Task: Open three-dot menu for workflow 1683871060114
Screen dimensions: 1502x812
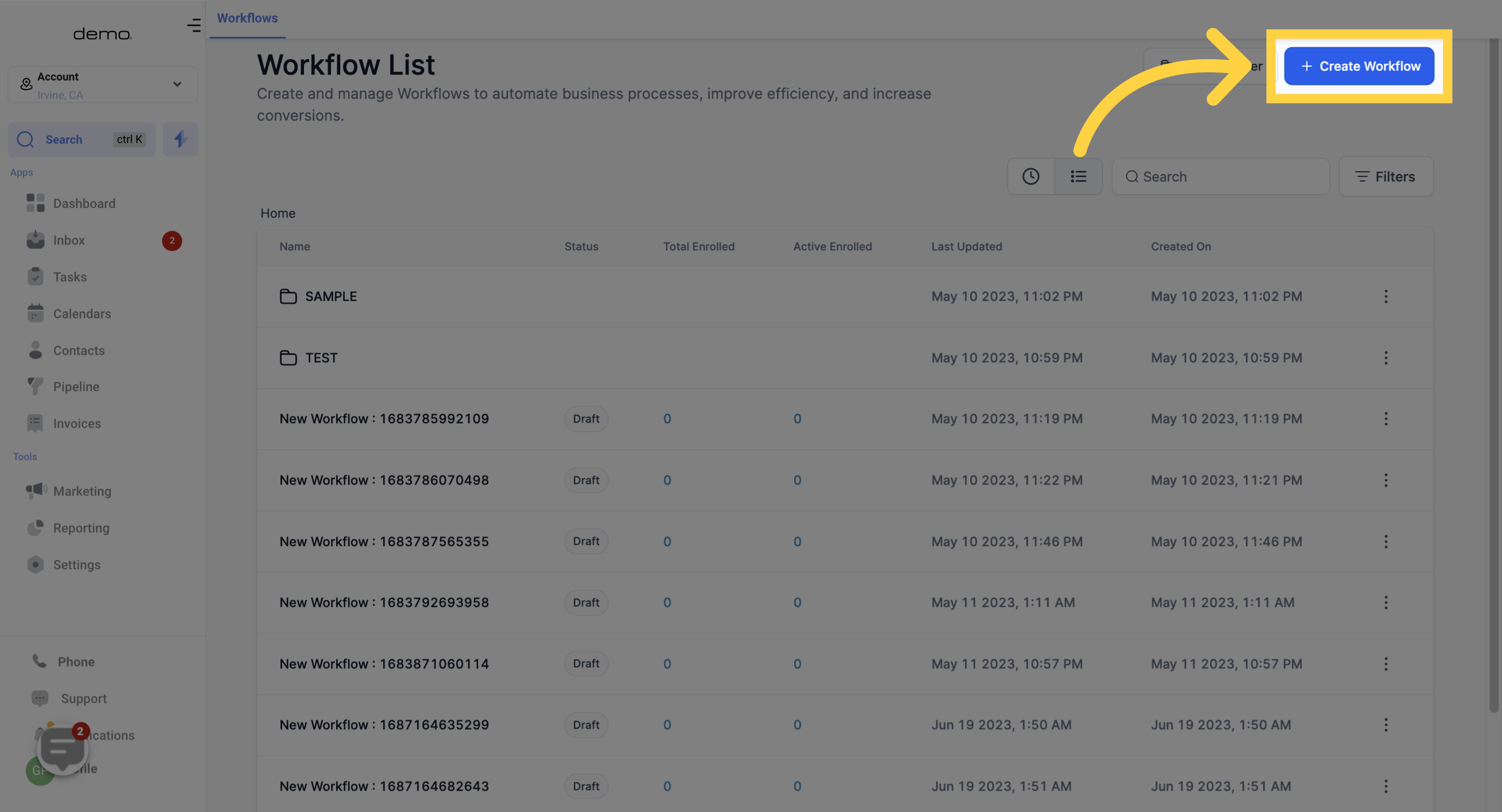Action: coord(1386,663)
